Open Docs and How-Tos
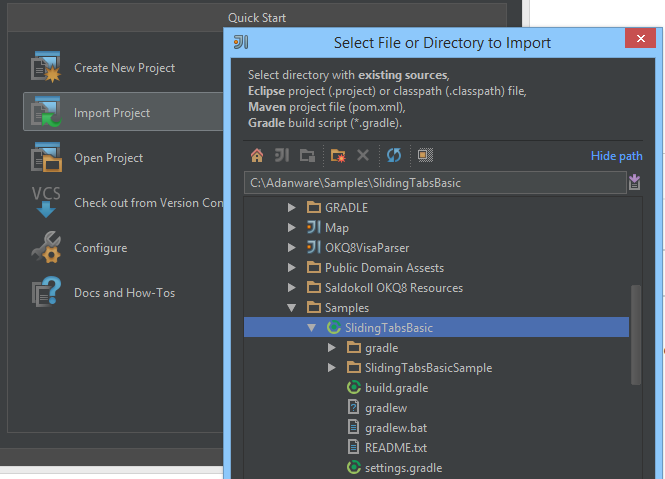Screen dimensions: 665x479 coord(124,293)
